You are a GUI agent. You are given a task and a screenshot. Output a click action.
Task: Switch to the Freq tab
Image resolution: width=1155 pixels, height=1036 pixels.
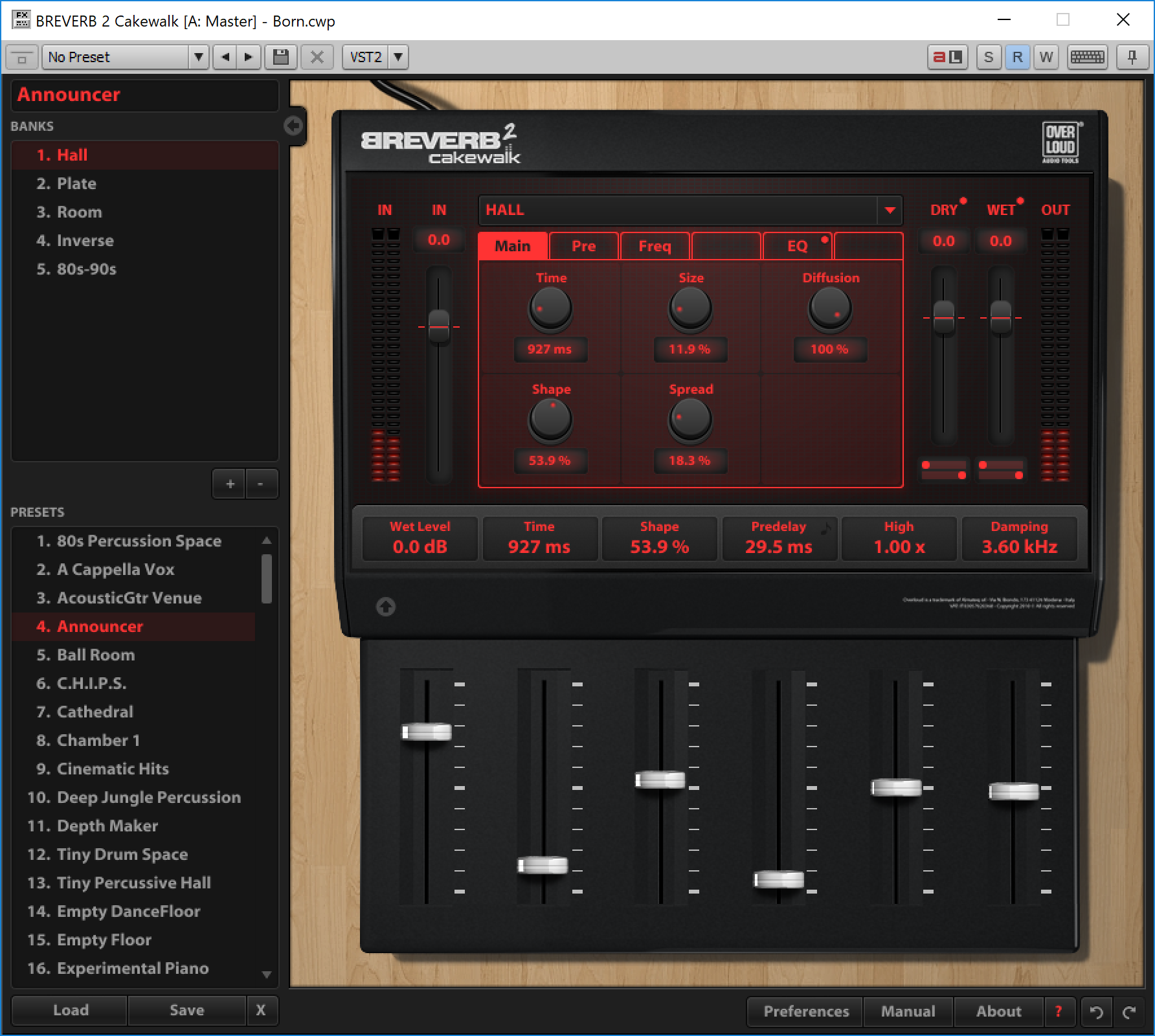[x=655, y=246]
